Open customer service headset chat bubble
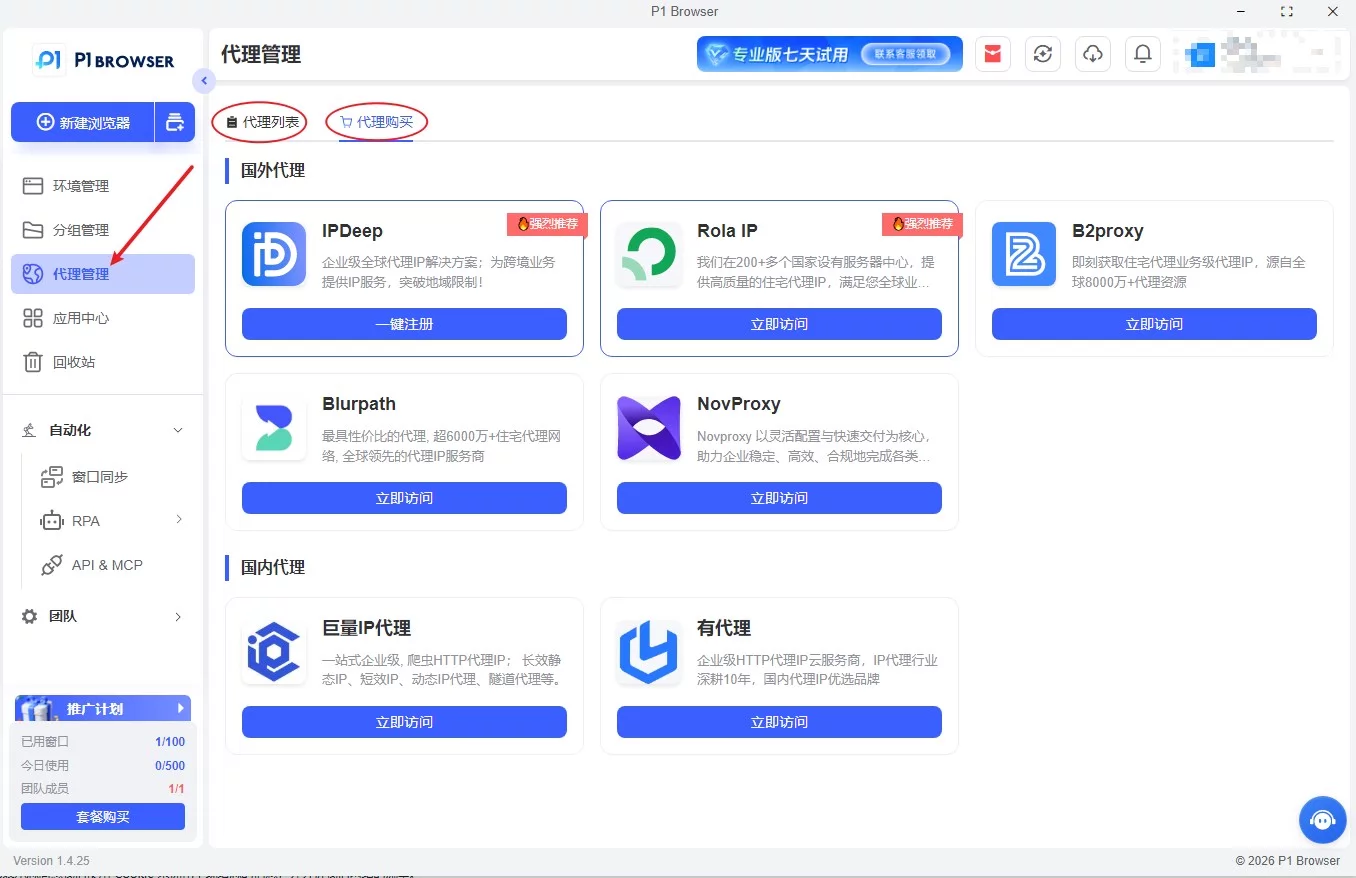The image size is (1356, 878). click(1323, 820)
